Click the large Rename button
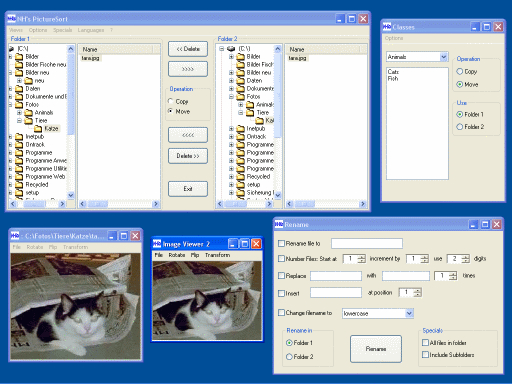Image resolution: width=512 pixels, height=384 pixels. point(376,349)
